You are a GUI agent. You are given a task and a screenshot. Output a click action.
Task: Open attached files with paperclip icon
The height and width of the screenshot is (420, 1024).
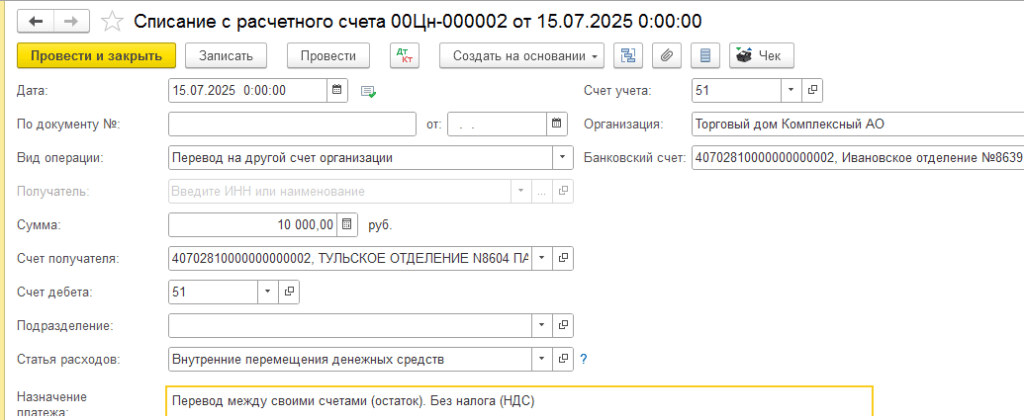[667, 56]
